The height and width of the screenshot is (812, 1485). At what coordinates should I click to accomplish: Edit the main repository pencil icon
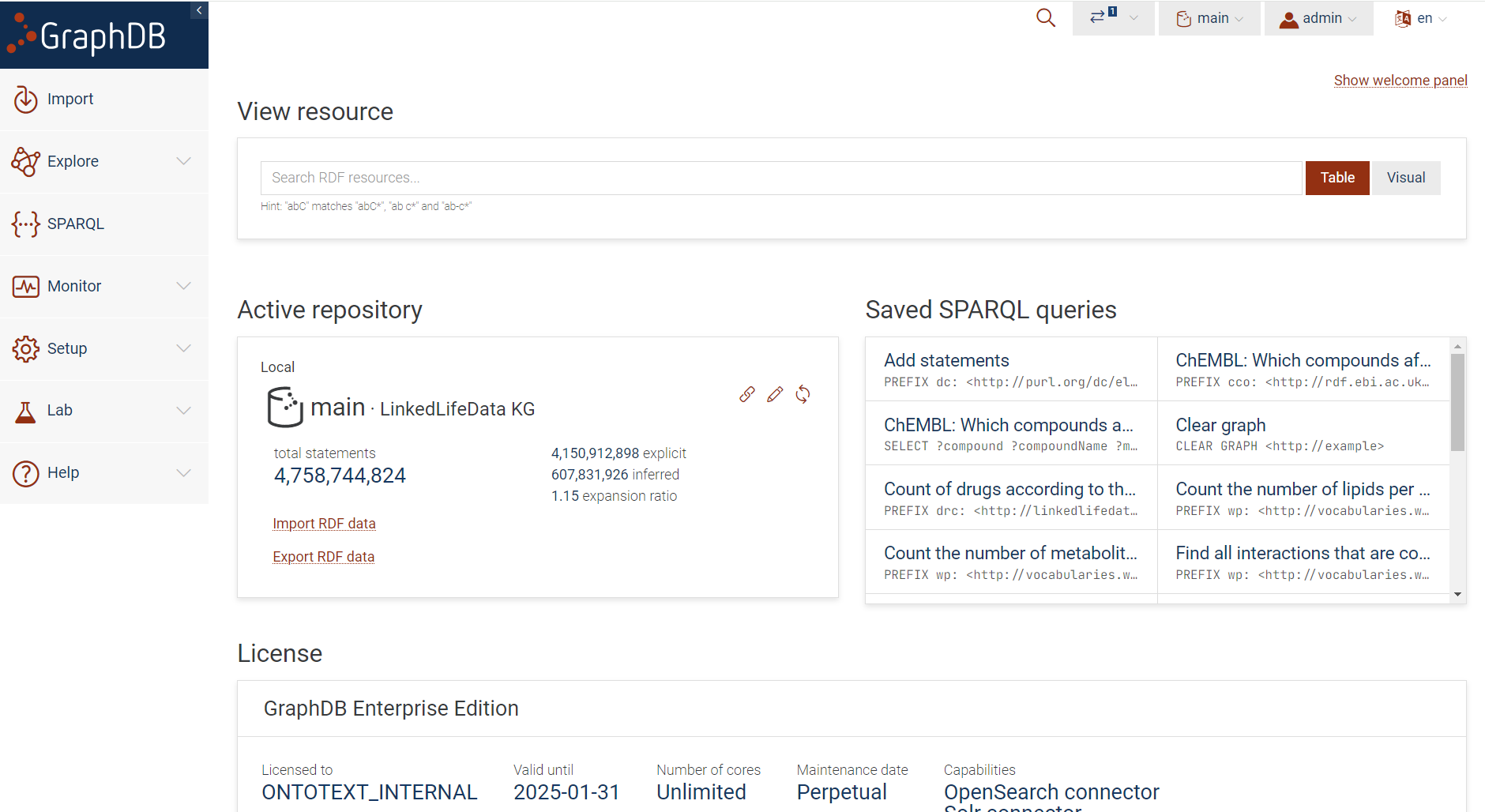pyautogui.click(x=775, y=394)
